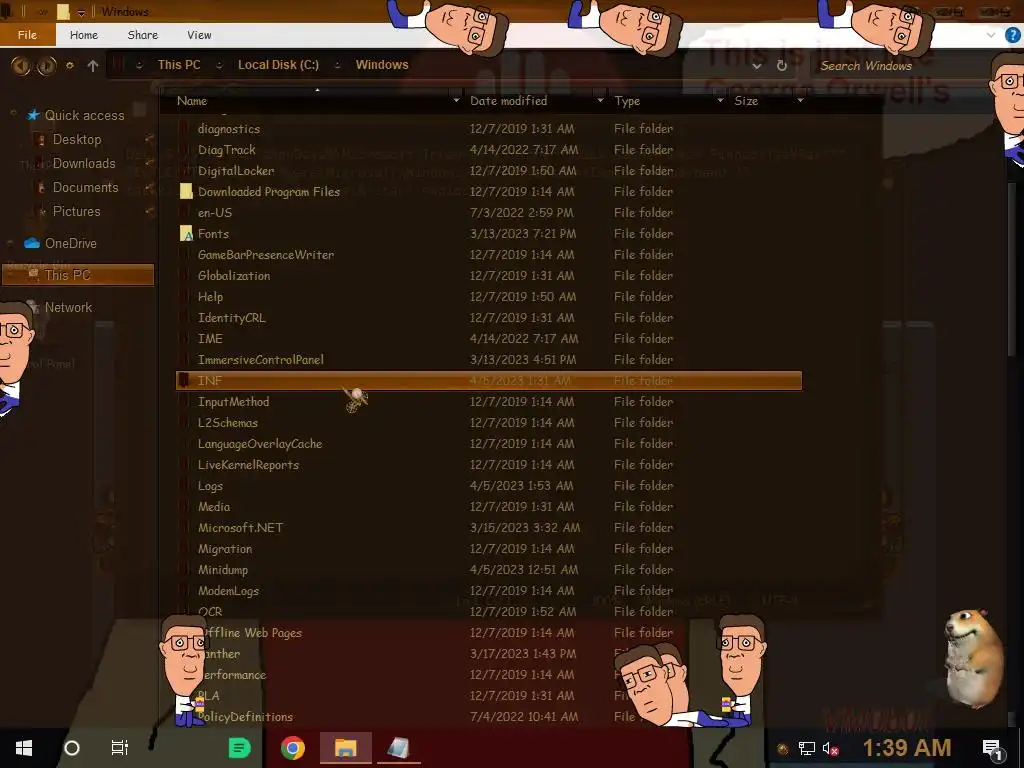The width and height of the screenshot is (1024, 768).
Task: Open the File ribbon tab
Action: click(x=27, y=35)
